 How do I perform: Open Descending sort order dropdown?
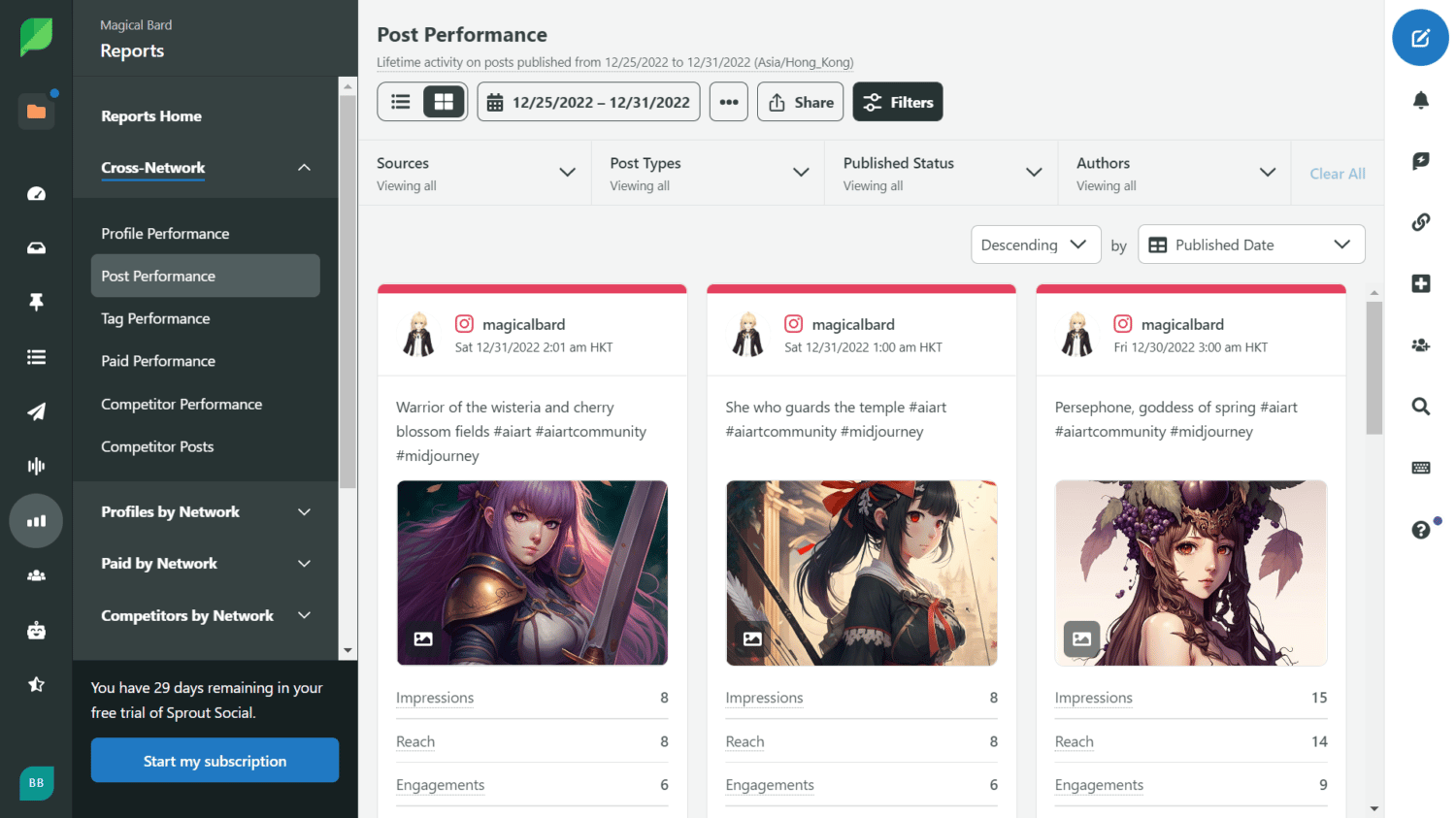1036,245
